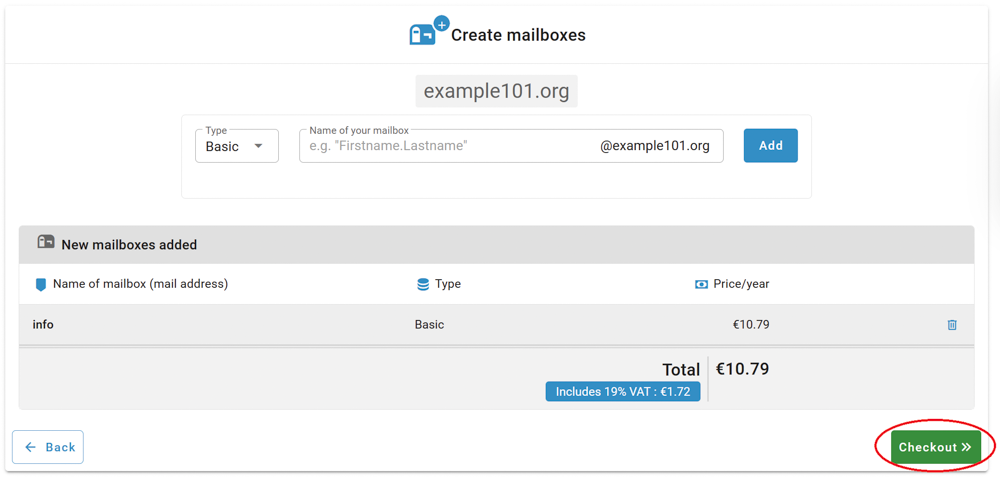1000x484 pixels.
Task: Click the trash icon for info mailbox
Action: pyautogui.click(x=952, y=325)
